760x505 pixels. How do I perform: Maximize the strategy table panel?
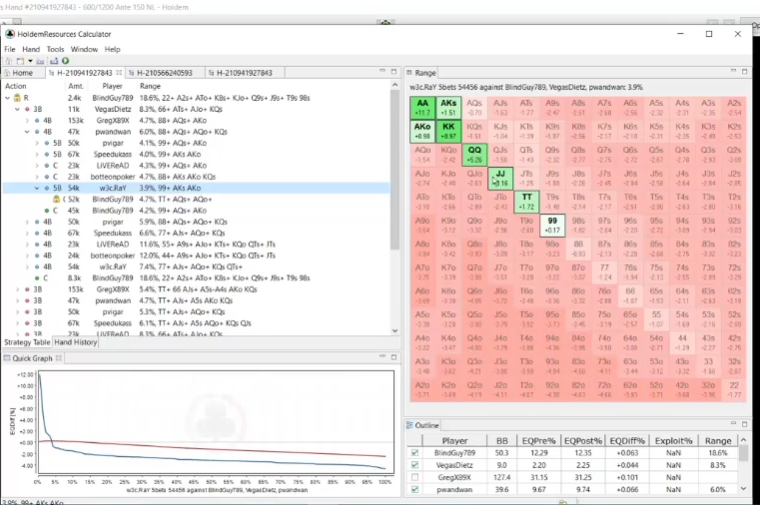coord(394,71)
